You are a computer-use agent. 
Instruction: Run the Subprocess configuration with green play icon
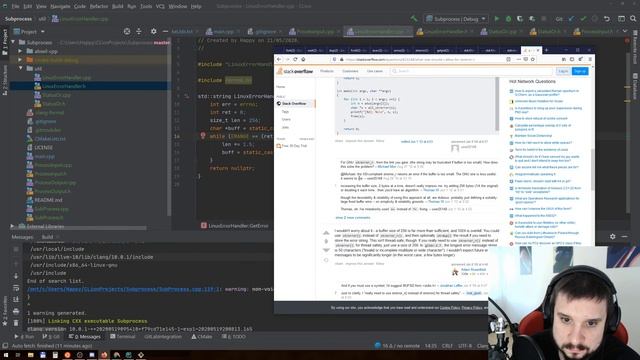click(x=497, y=19)
